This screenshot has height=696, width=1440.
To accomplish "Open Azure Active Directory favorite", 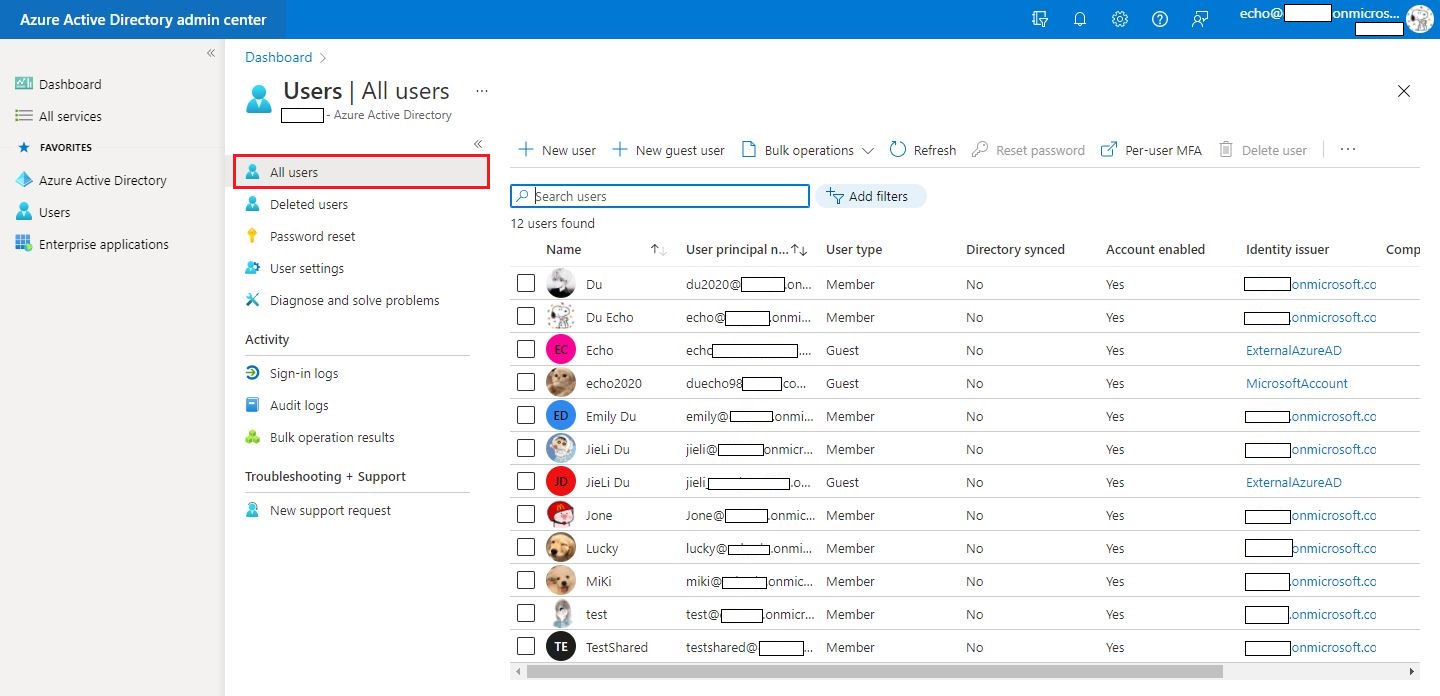I will coord(91,180).
